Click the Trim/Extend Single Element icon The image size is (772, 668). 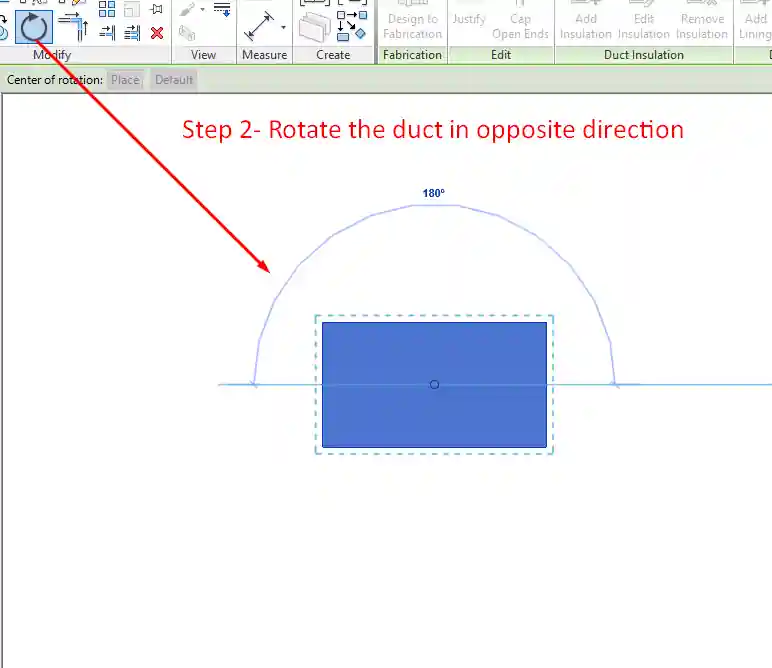107,32
